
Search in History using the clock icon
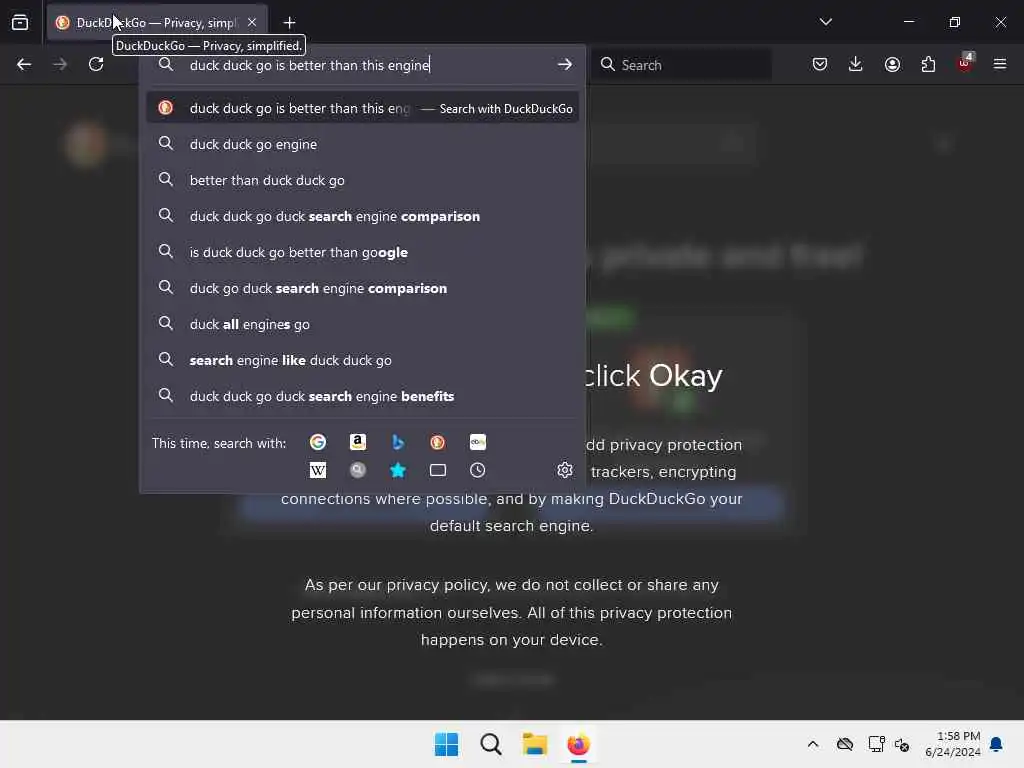[477, 470]
